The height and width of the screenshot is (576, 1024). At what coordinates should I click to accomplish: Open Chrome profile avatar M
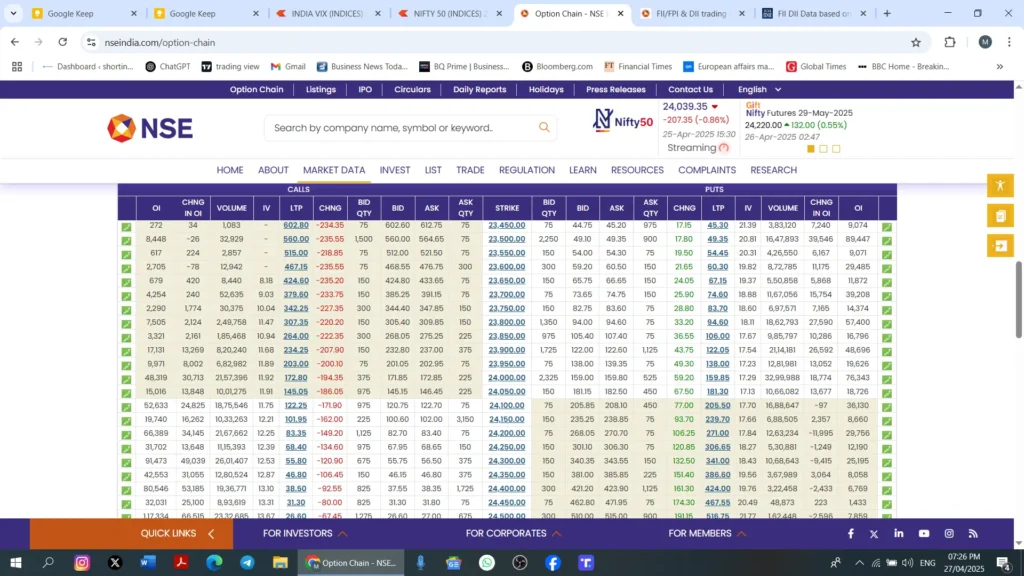pos(985,42)
